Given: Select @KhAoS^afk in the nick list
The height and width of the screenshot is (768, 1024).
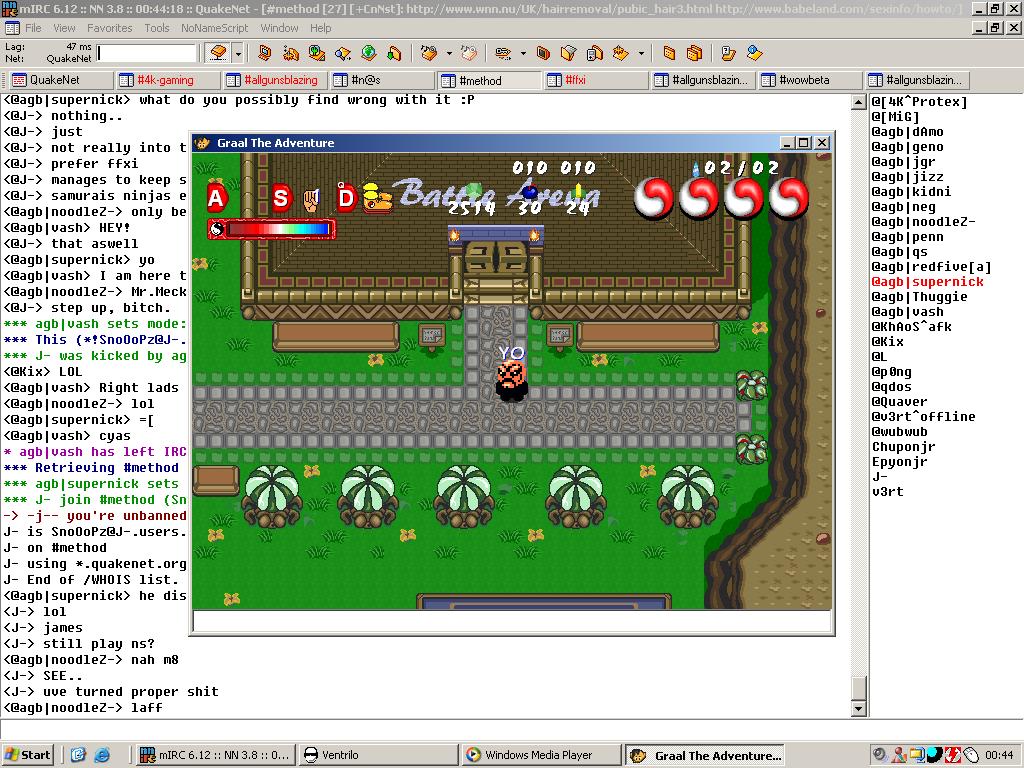Looking at the screenshot, I should [912, 327].
